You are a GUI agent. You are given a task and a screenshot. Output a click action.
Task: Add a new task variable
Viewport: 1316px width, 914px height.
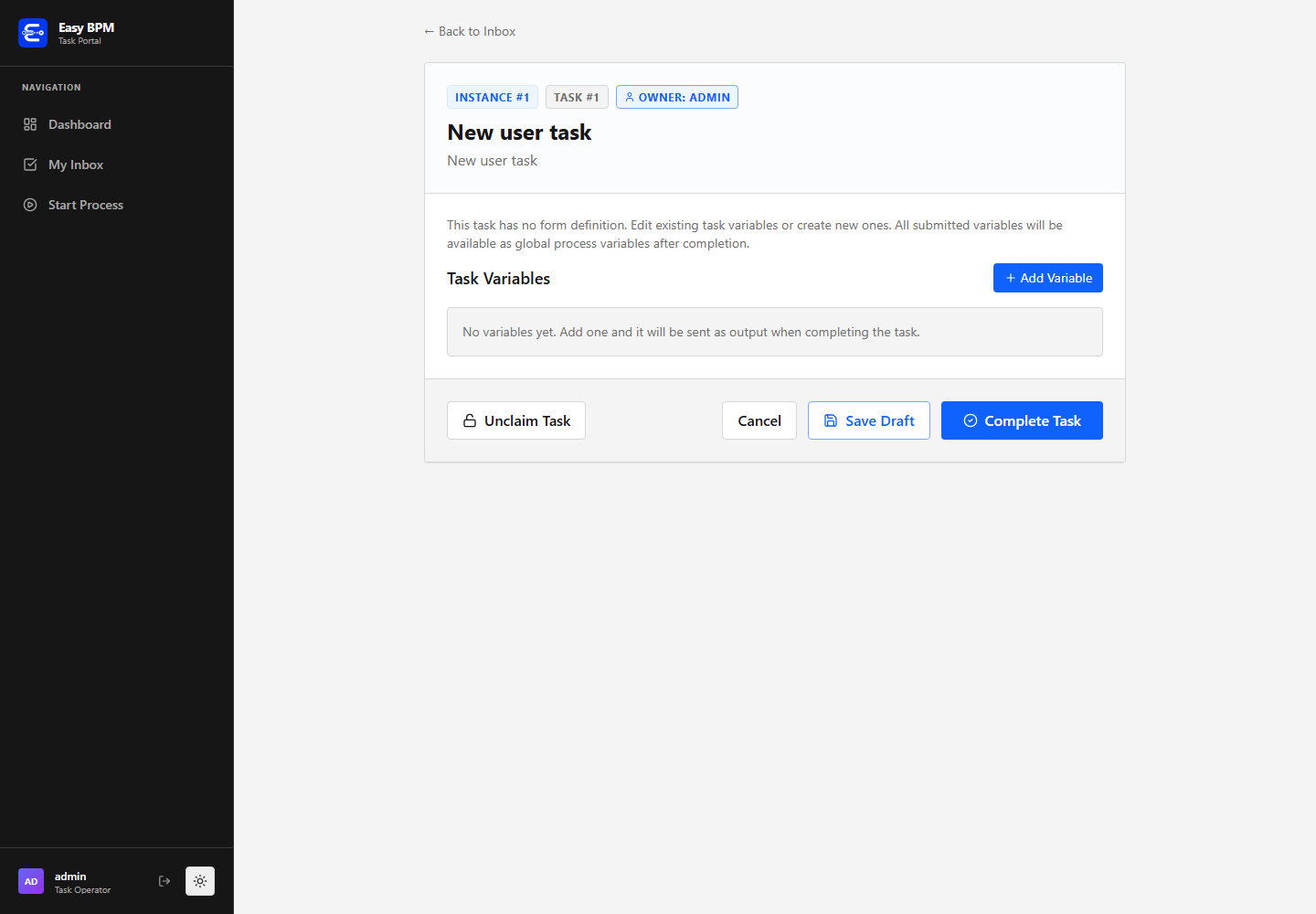tap(1048, 278)
